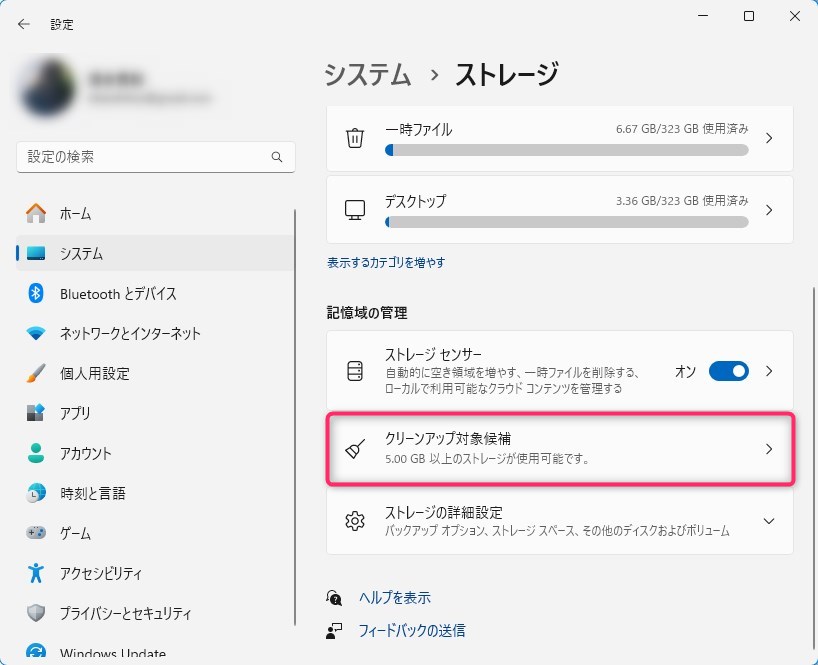This screenshot has height=665, width=818.
Task: Open the アプリ sidebar icon
Action: point(36,413)
